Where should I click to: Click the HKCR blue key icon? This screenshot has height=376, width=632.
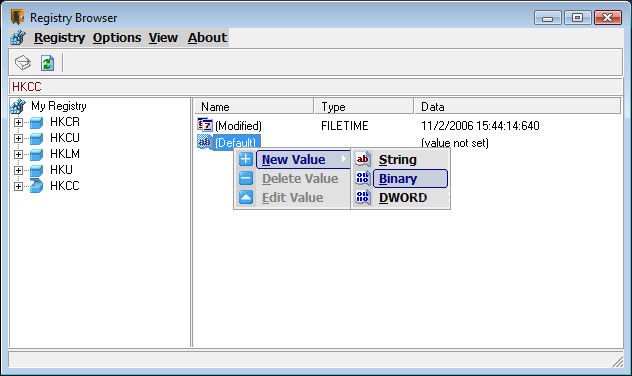point(36,122)
